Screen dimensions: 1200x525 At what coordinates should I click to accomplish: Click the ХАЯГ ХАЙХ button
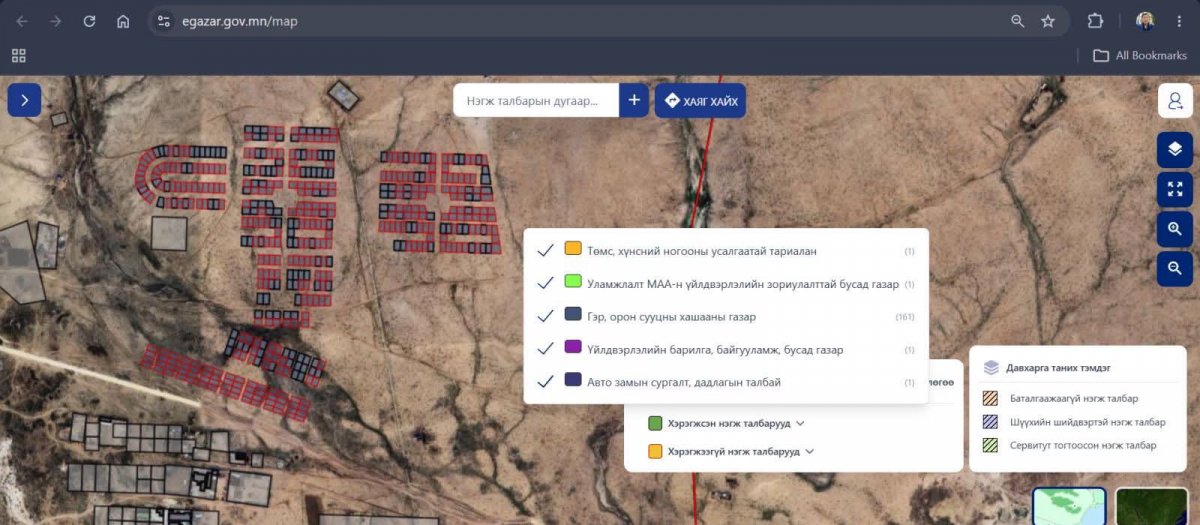pos(700,100)
